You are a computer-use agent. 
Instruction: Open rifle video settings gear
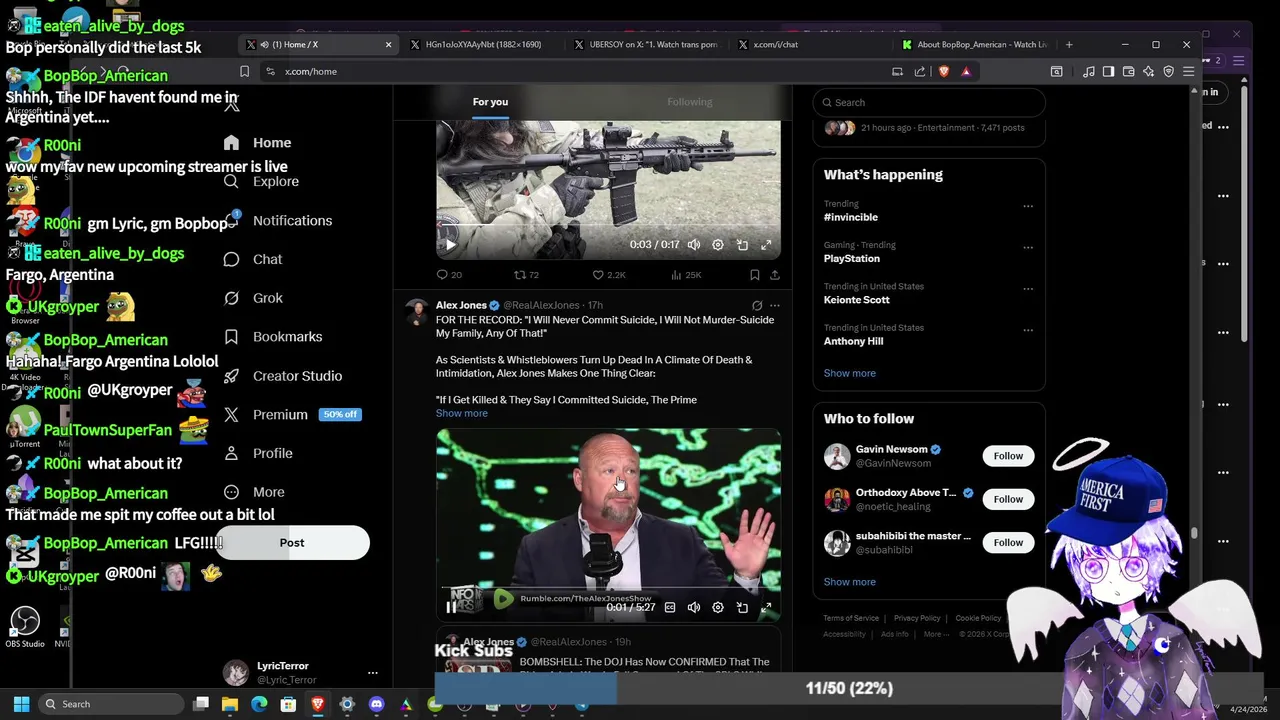click(718, 245)
